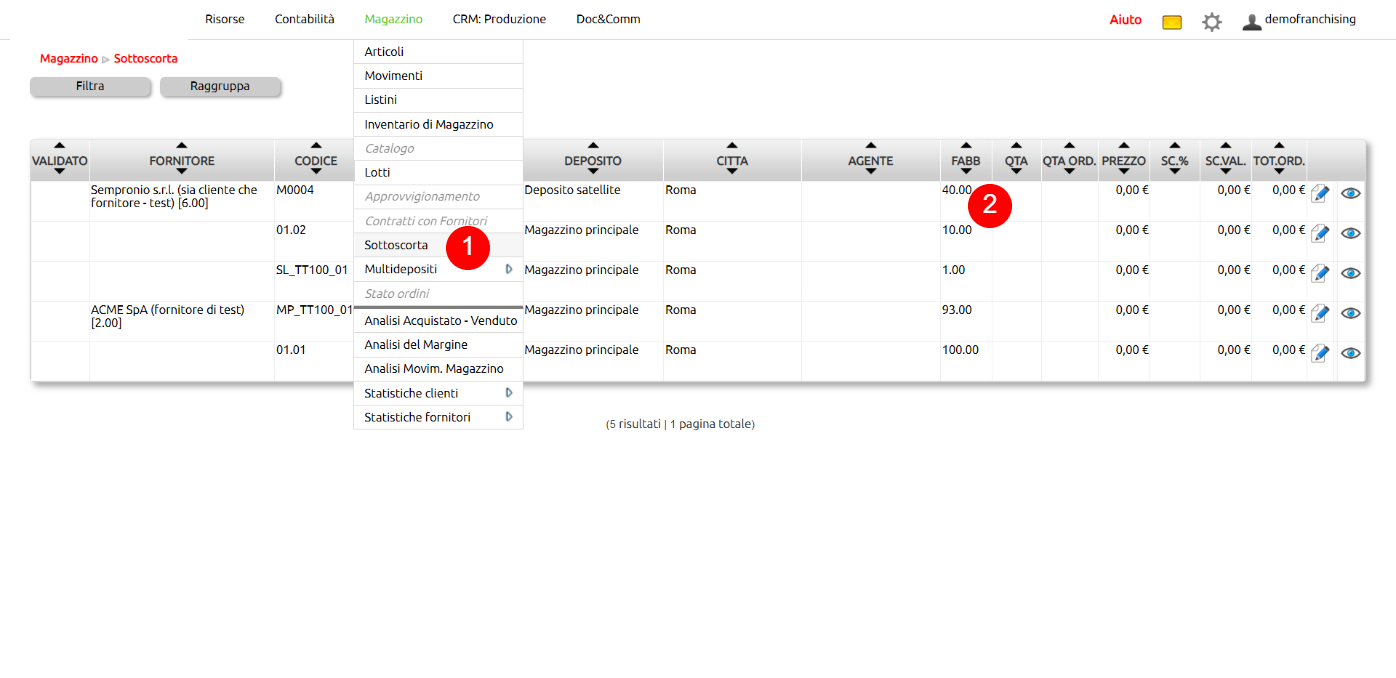Click the edit pencil icon for row M0004
Viewport: 1396px width, 678px height.
click(1320, 193)
